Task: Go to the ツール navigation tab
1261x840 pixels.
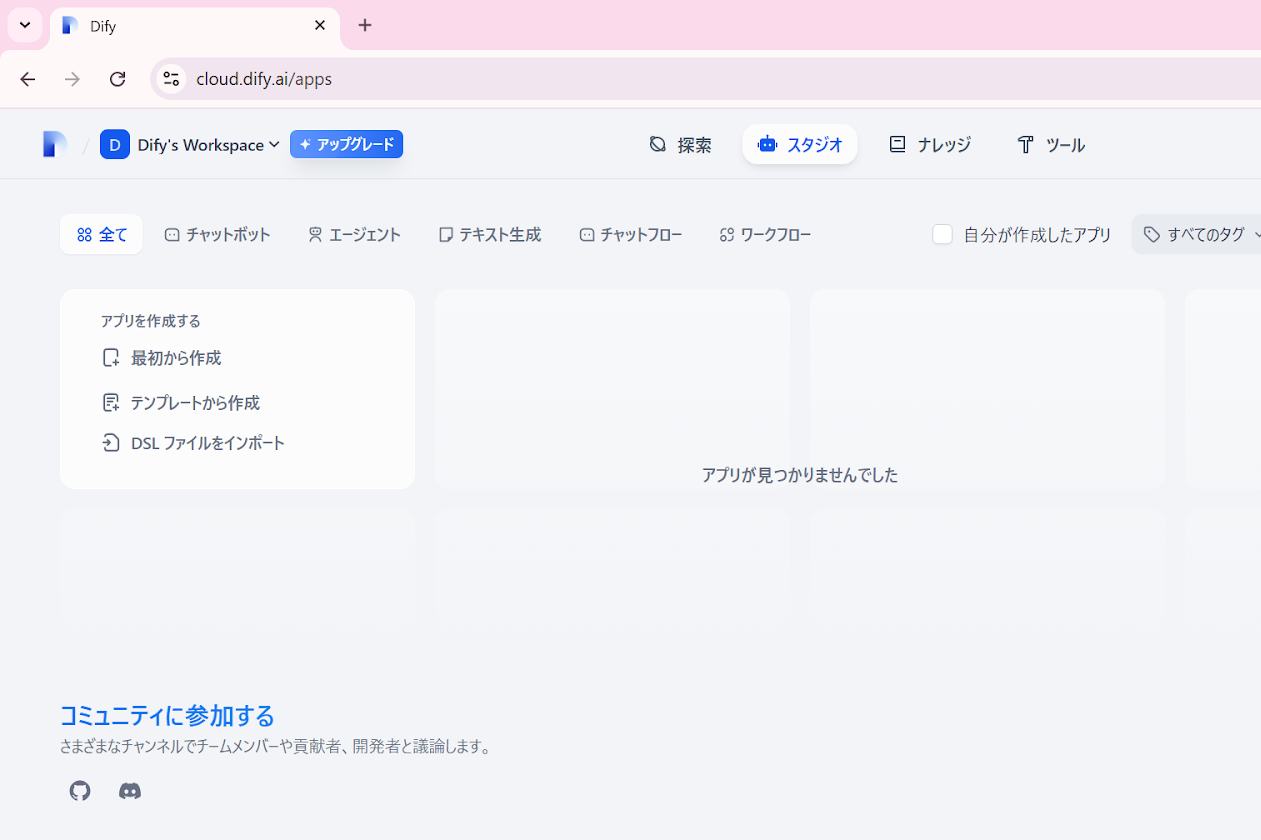Action: [1050, 145]
